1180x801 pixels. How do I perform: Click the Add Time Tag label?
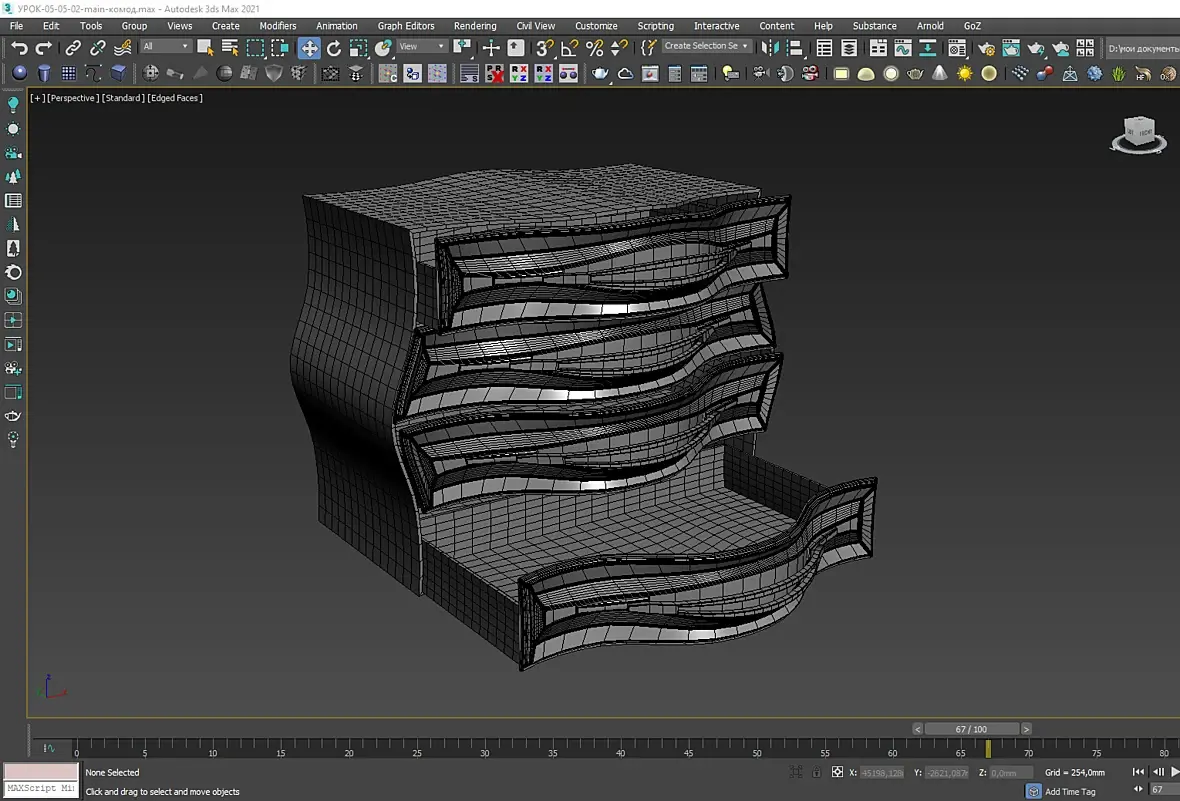pos(1070,791)
